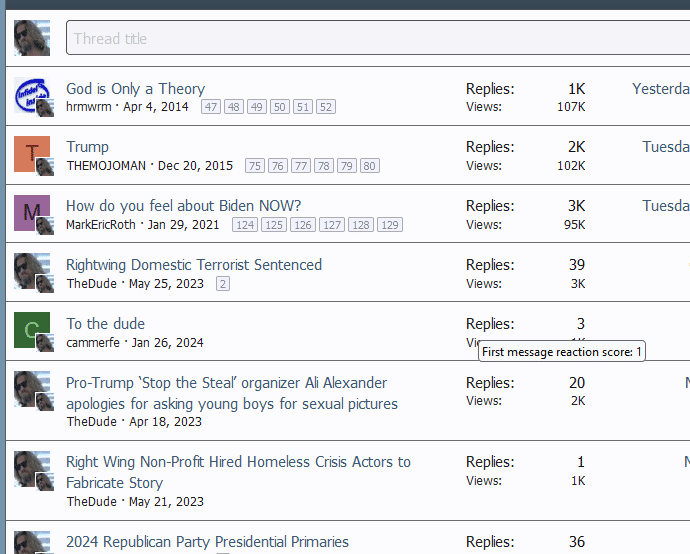Click MarkEricRoth's purple M avatar

[31, 213]
